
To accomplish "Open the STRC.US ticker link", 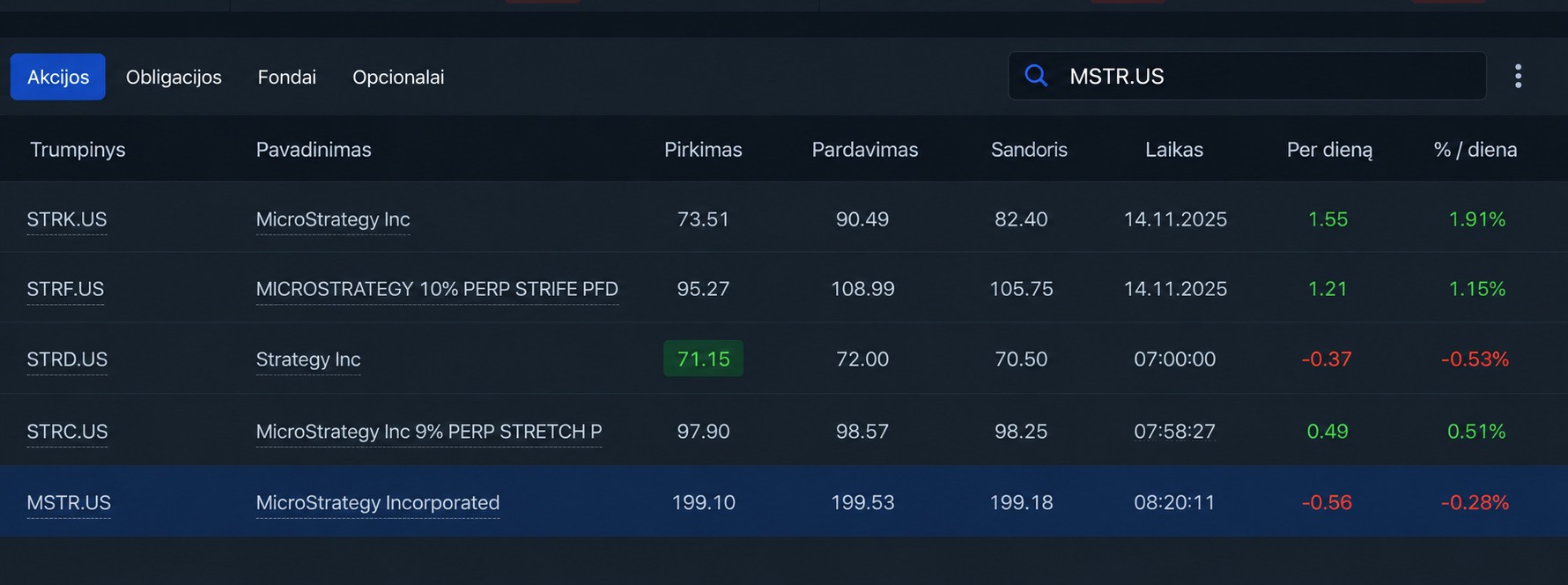I will tap(67, 432).
